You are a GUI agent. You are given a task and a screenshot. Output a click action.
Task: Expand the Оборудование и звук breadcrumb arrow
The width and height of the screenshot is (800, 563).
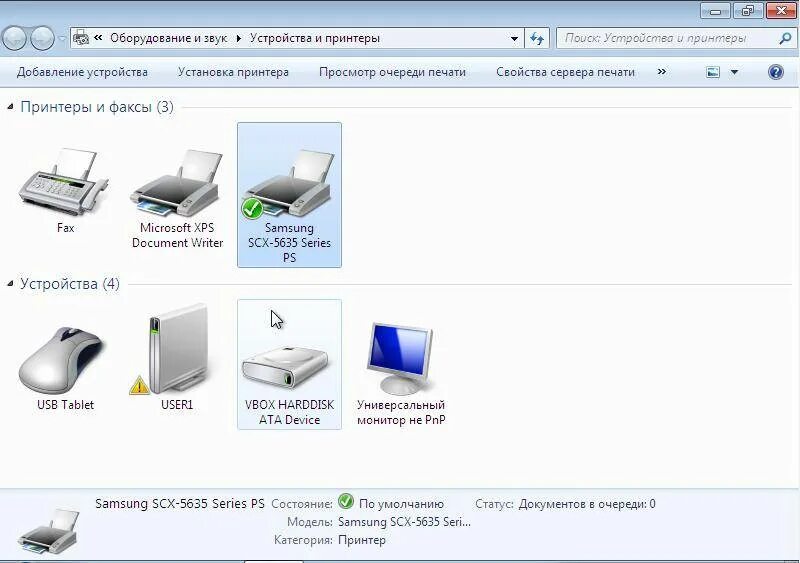click(x=238, y=38)
